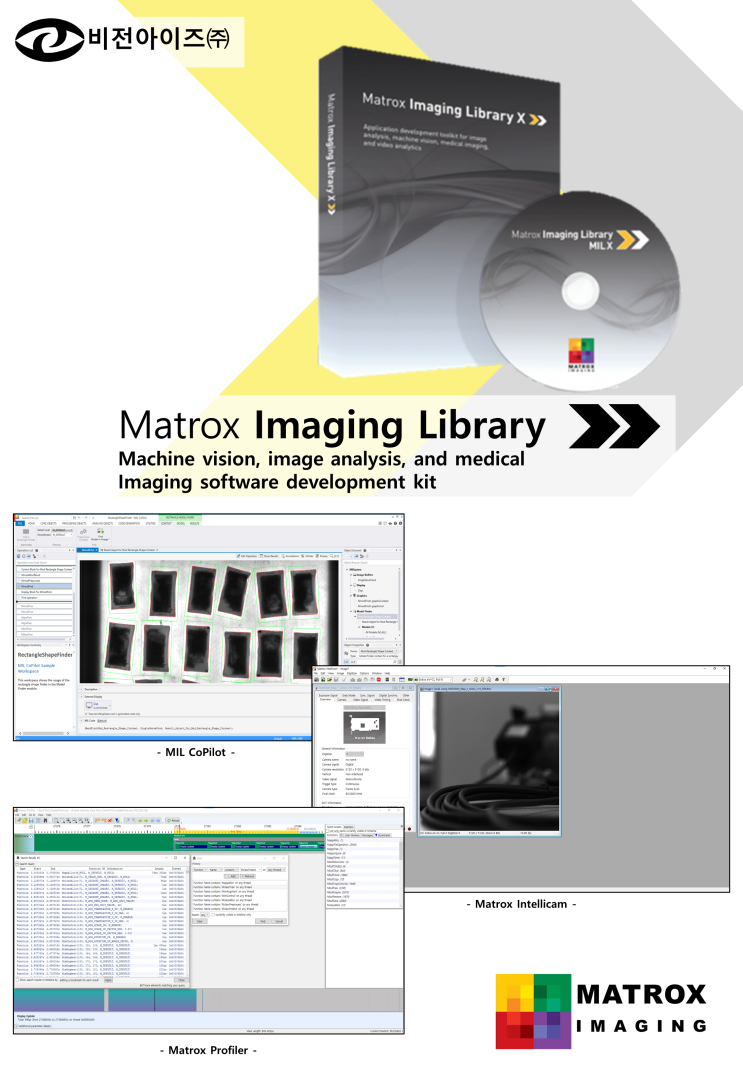Open the FILE tab in MIL CoPilot
This screenshot has width=743, height=1073.
pos(20,523)
